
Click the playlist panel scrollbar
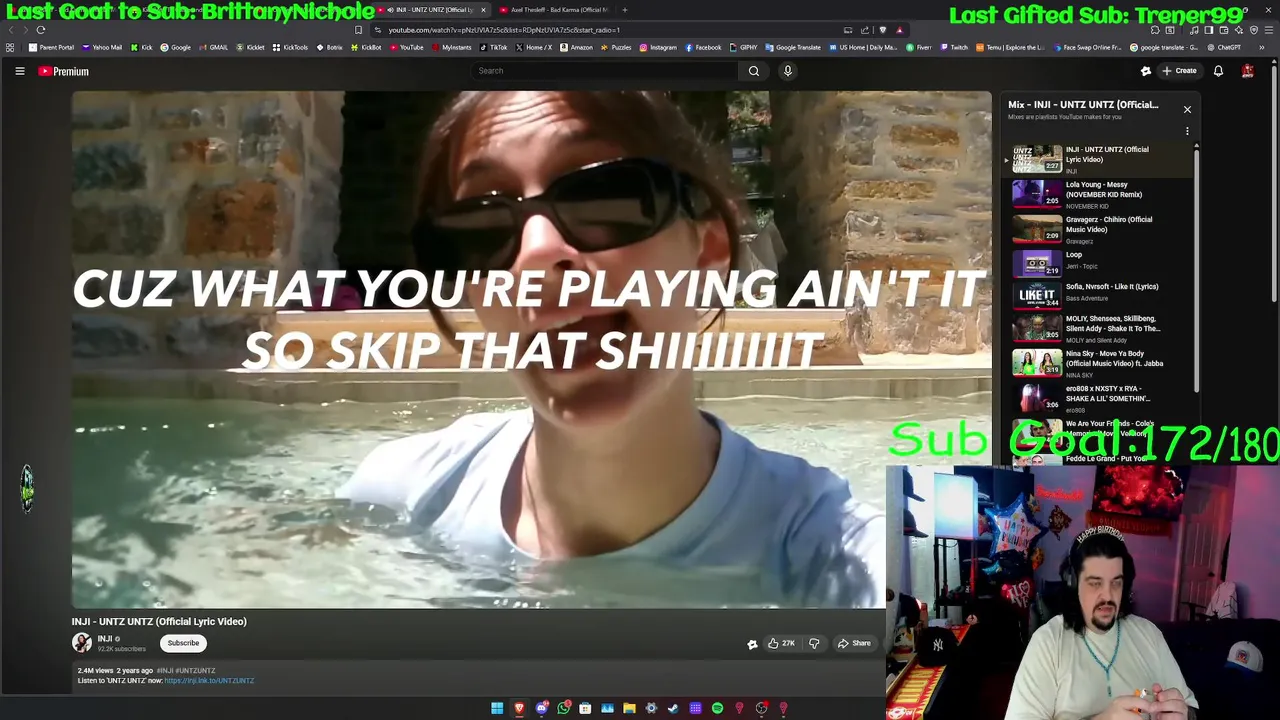click(x=1196, y=270)
